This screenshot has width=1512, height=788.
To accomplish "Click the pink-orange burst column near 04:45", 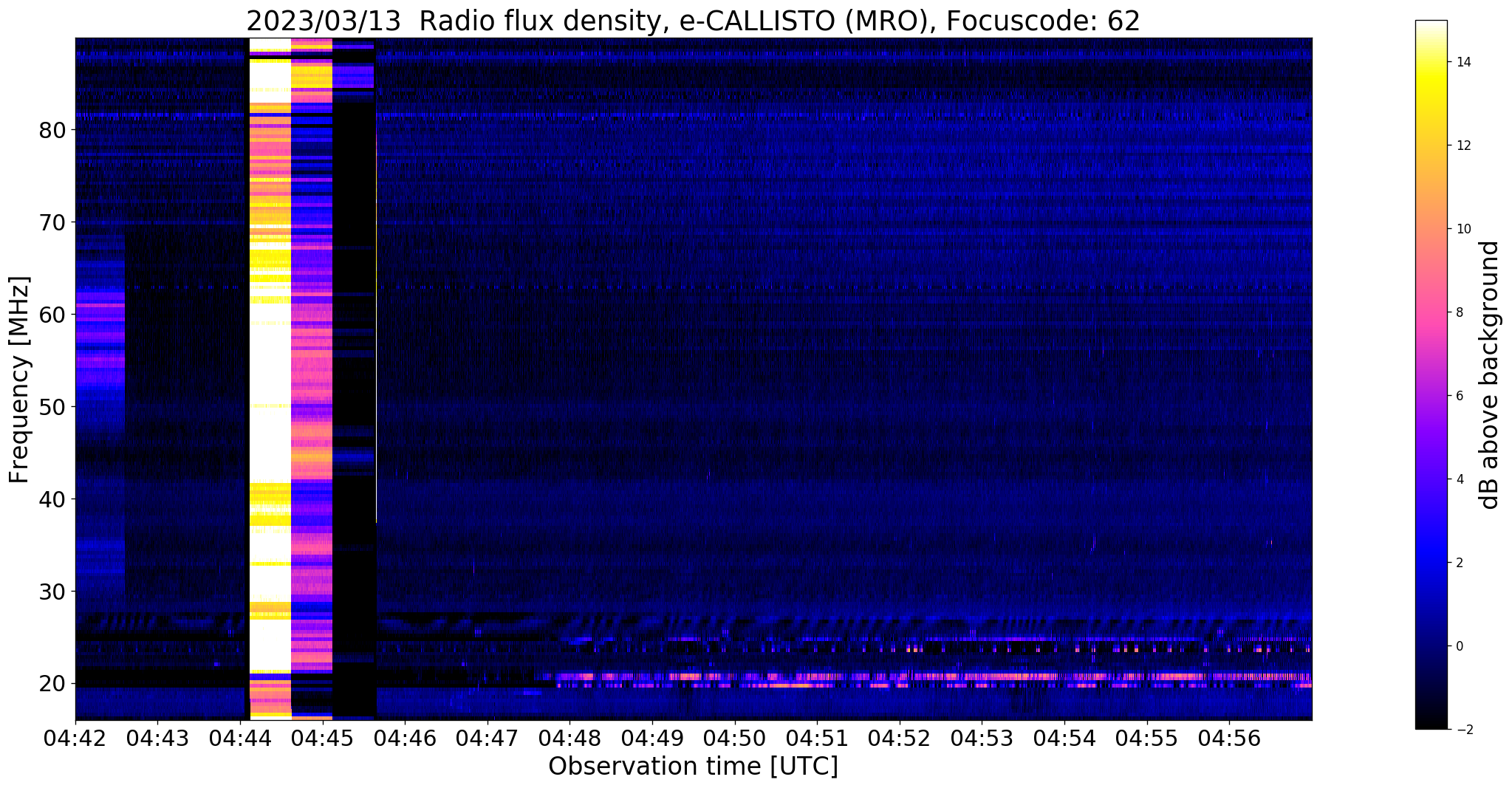I will pyautogui.click(x=312, y=378).
